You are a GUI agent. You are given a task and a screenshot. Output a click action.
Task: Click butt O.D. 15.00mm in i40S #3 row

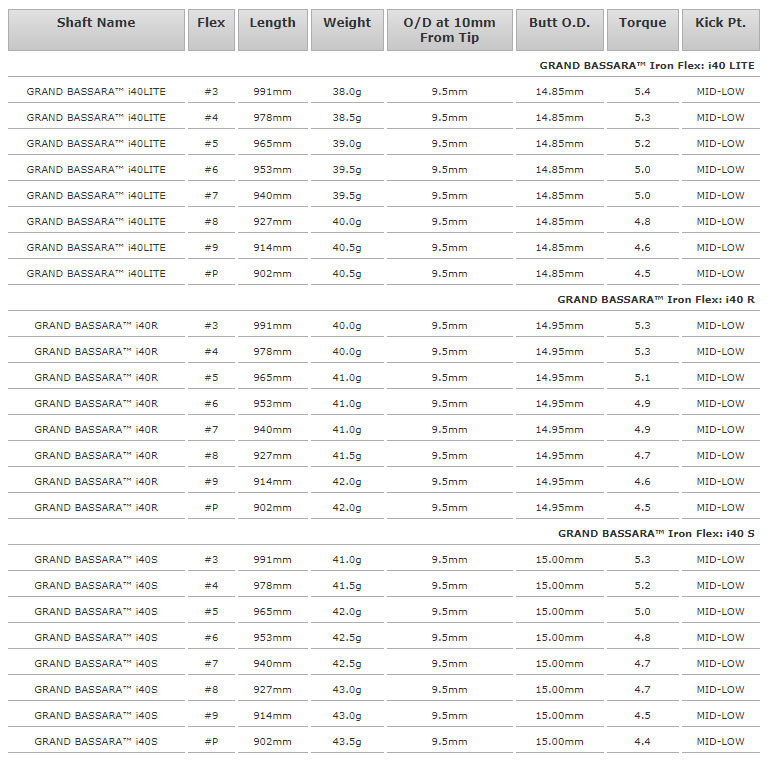tap(559, 560)
